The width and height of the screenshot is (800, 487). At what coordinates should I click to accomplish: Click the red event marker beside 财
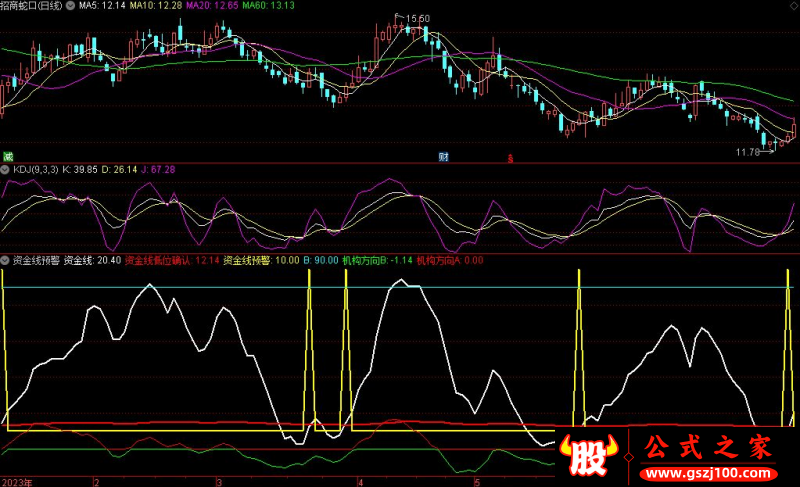click(510, 158)
